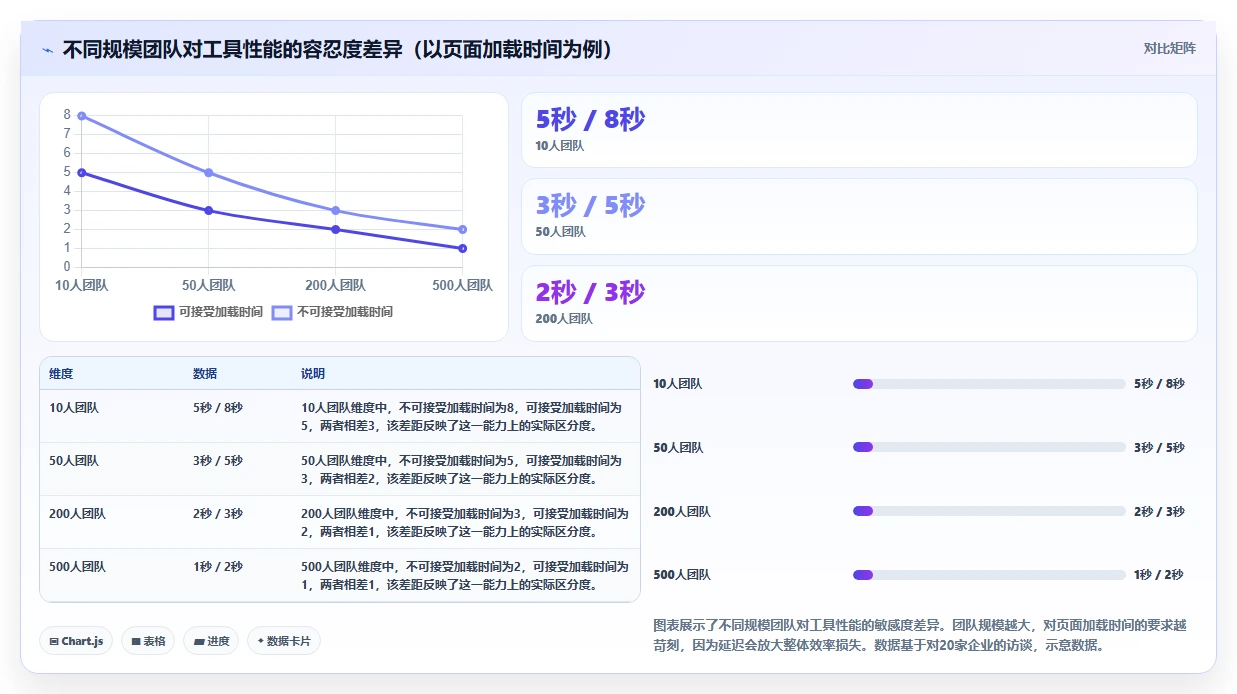Screen dimensions: 1237x694
Task: Open the 5秒 / 8秒 data card
Action: coord(859,130)
